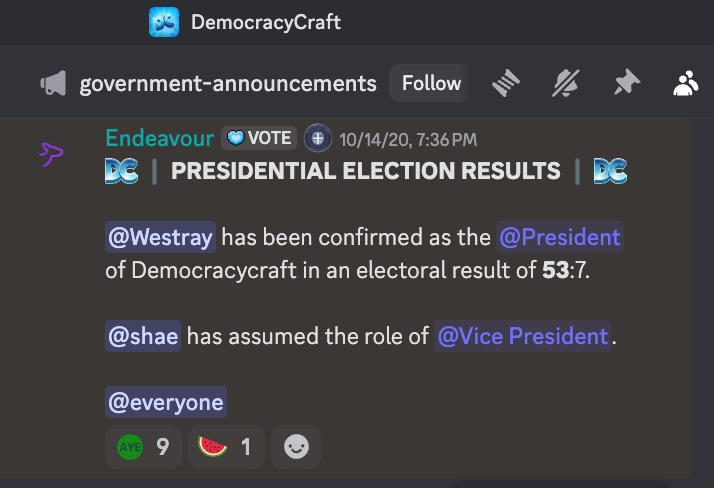The width and height of the screenshot is (714, 488).
Task: Open the add reaction smiley button
Action: coord(296,447)
